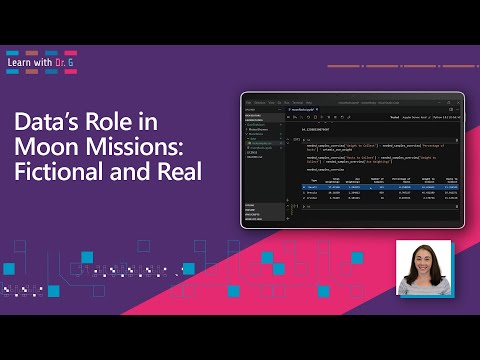Select the Python kernel picker at top right
Image resolution: width=480 pixels, height=360 pixels.
pyautogui.click(x=446, y=117)
